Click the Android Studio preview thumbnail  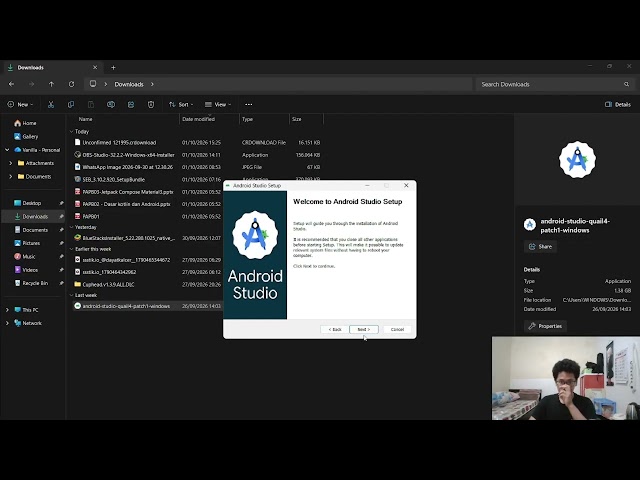[577, 160]
